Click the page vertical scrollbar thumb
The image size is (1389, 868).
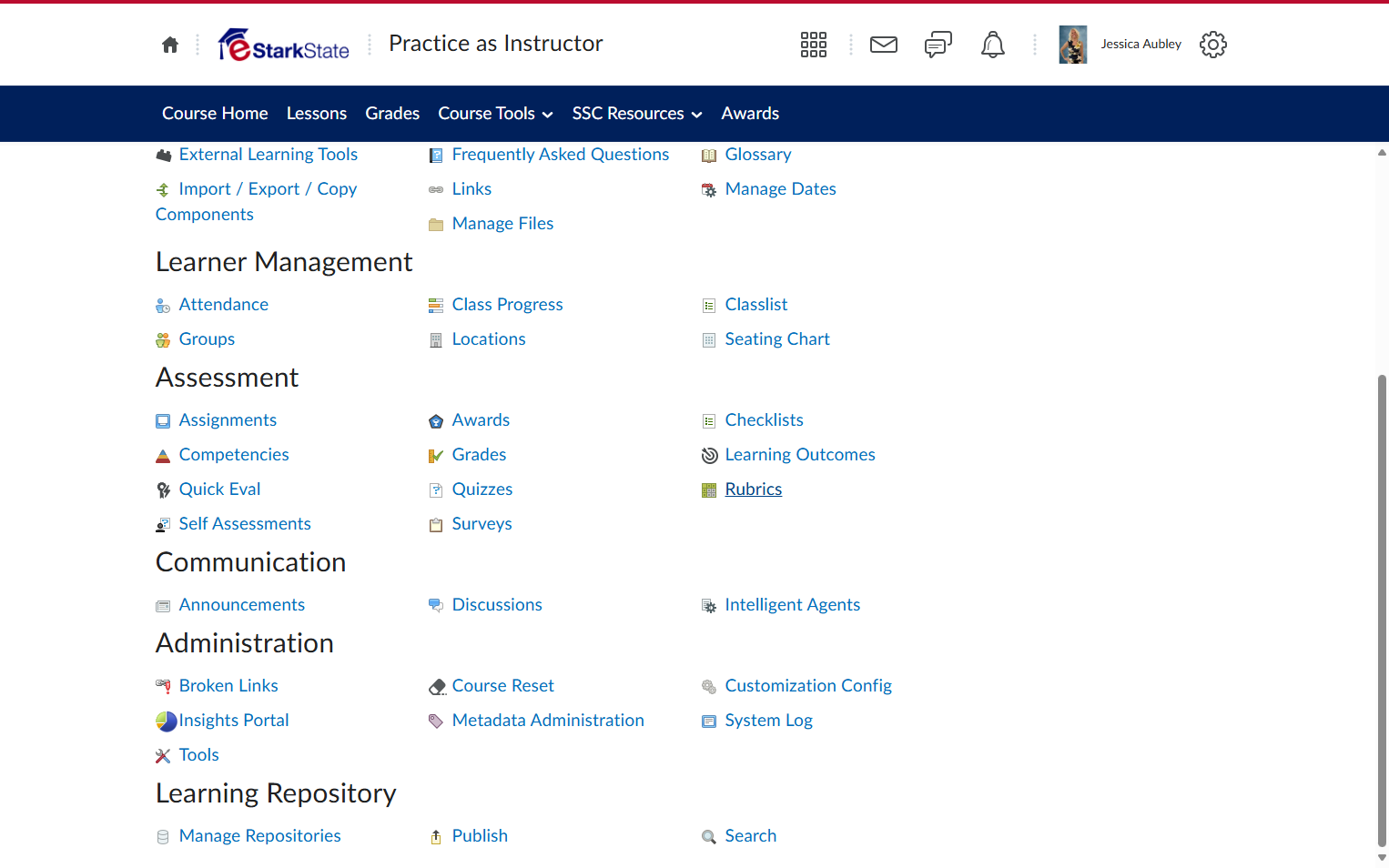click(x=1382, y=610)
